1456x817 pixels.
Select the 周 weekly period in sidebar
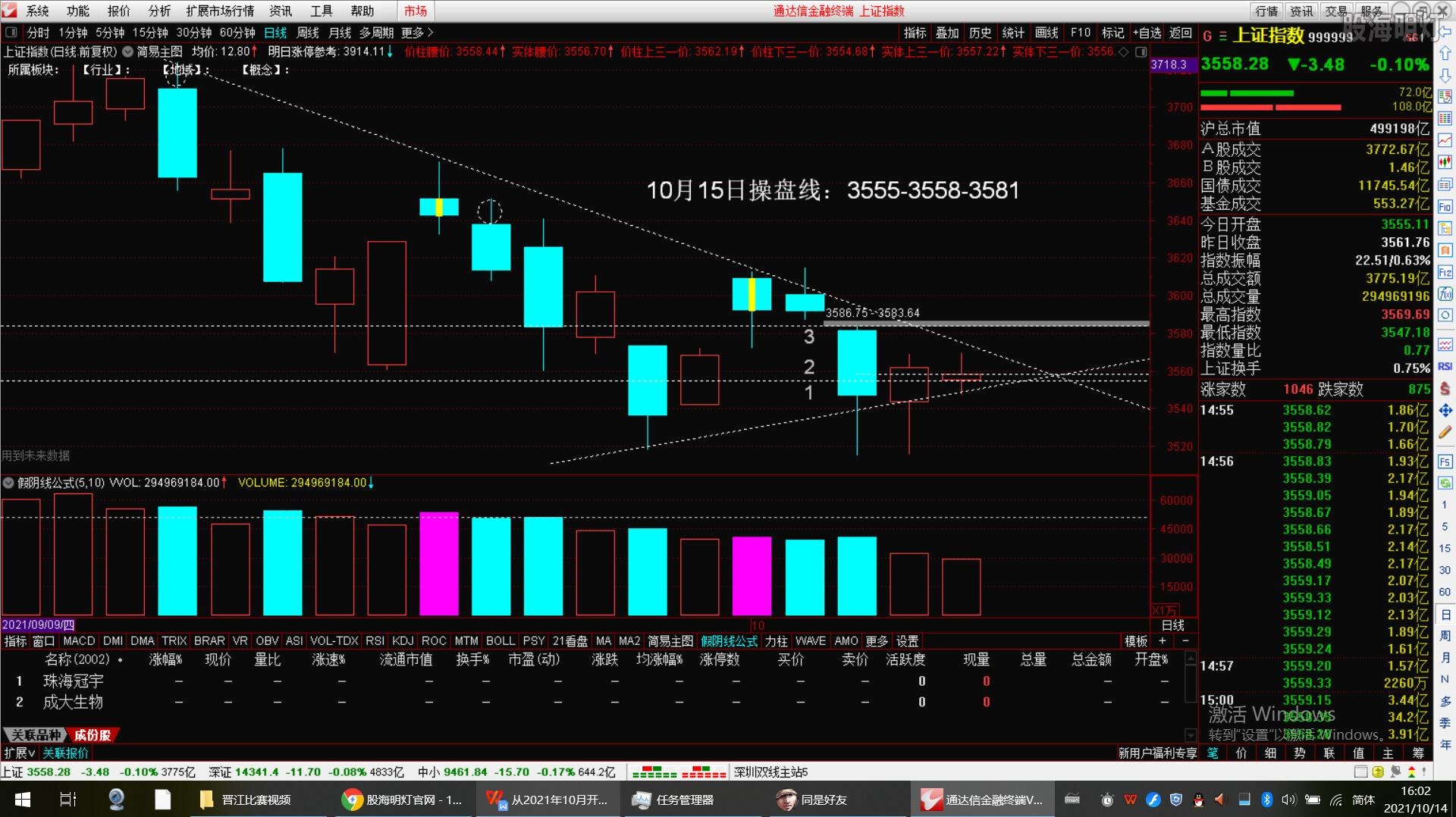click(1445, 636)
